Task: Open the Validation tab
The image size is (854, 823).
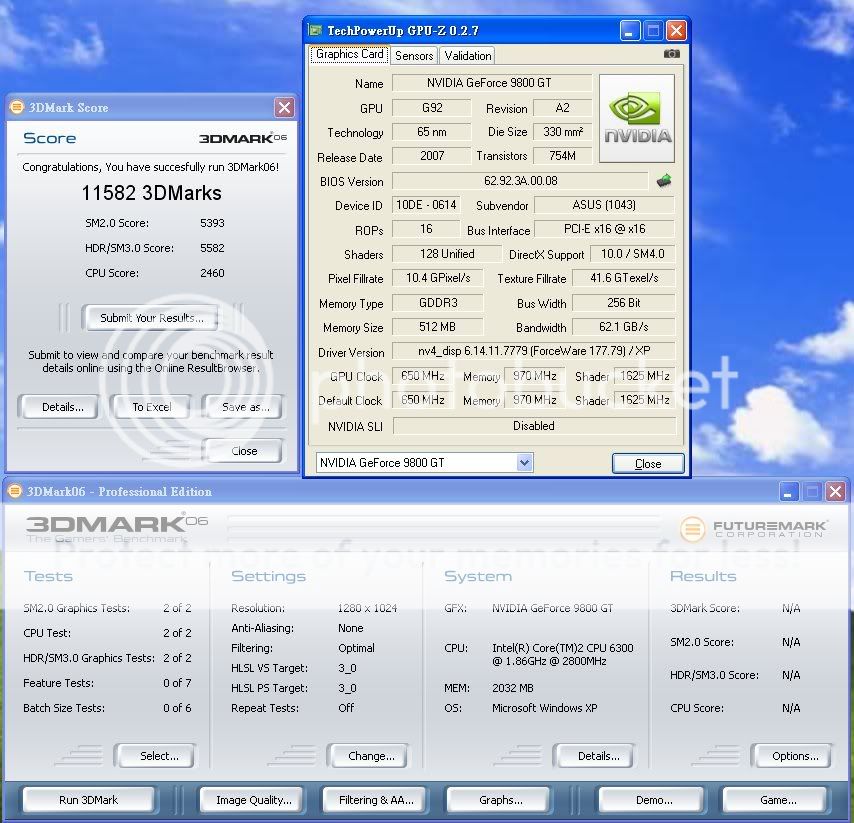Action: click(467, 56)
